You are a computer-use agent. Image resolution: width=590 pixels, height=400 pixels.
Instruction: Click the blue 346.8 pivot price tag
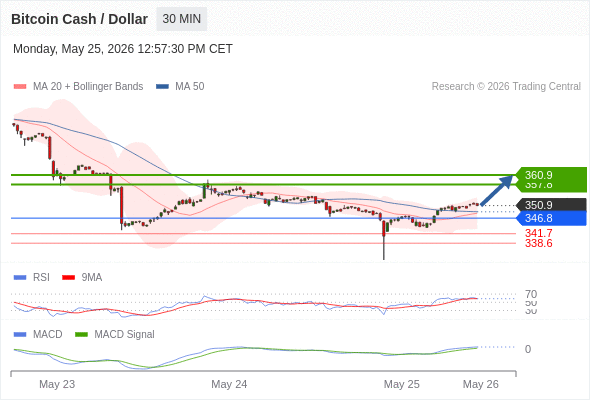(551, 218)
